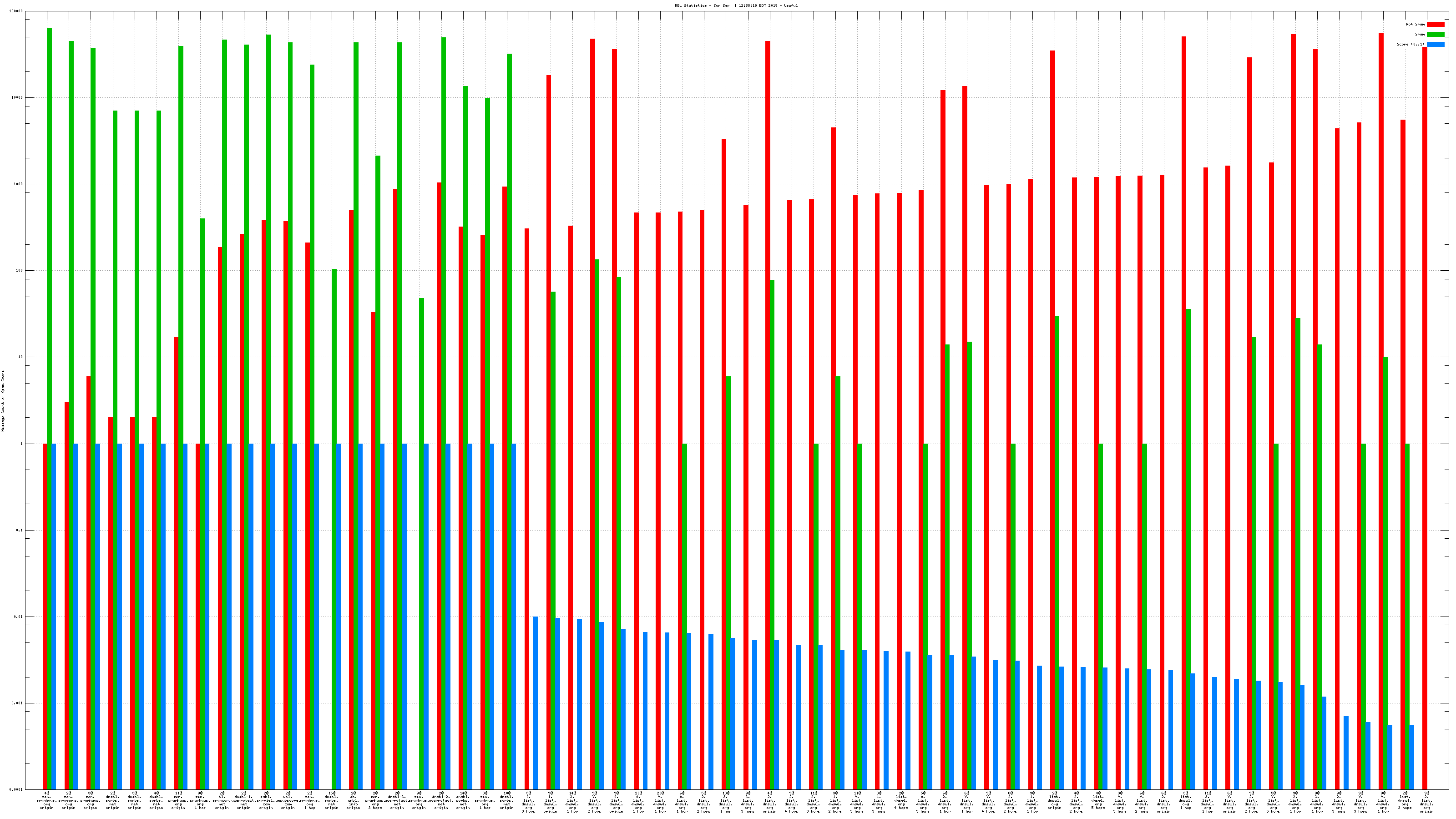This screenshot has width=1456, height=819.
Task: Click the db.wpbl.info origin axis label
Action: 353,800
